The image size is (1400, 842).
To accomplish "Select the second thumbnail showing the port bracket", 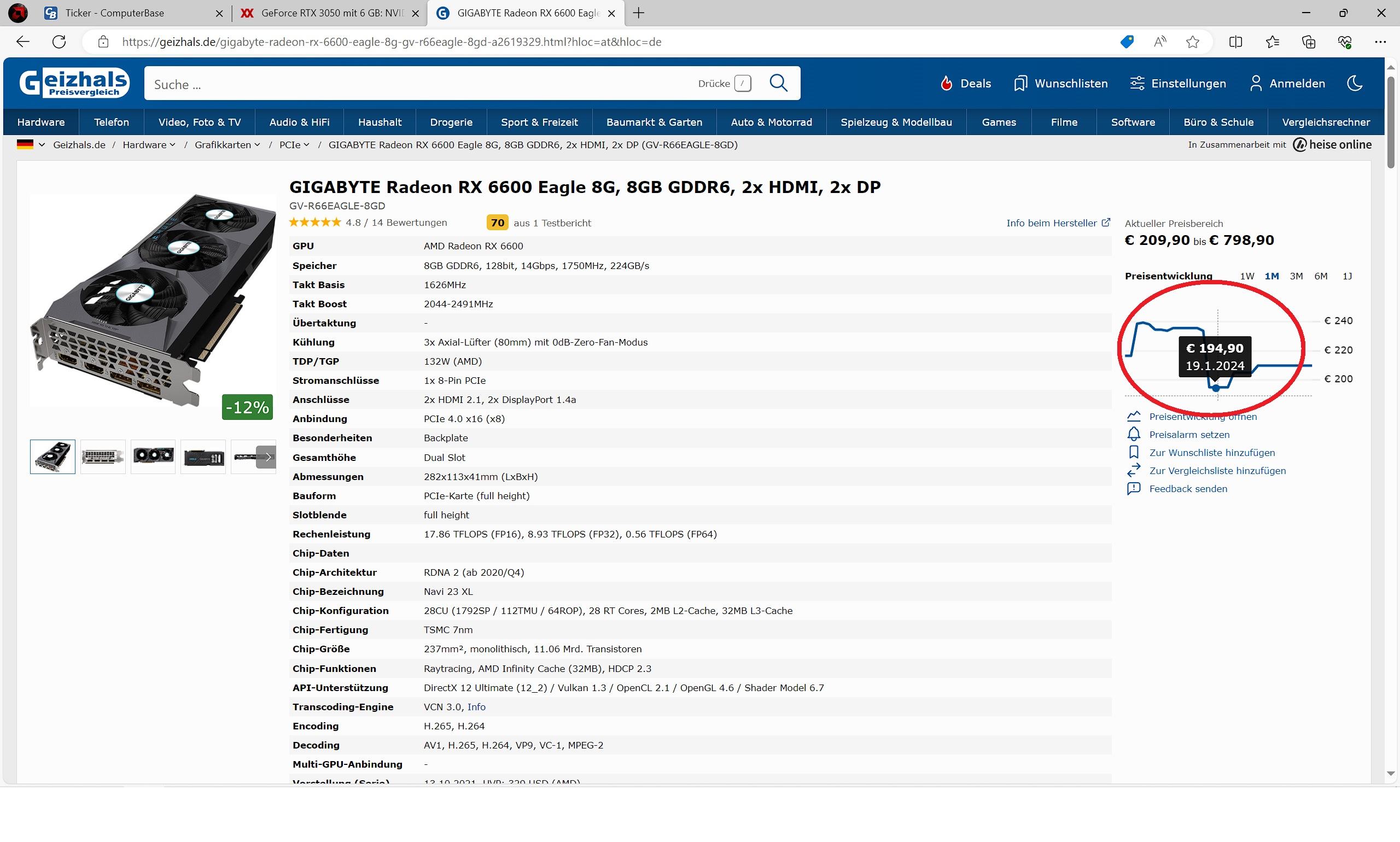I will click(x=103, y=457).
